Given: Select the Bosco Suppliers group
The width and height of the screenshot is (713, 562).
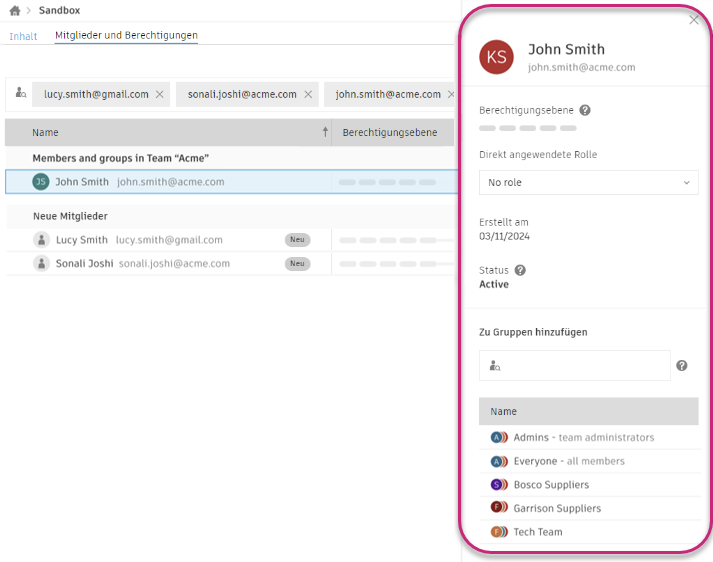Looking at the screenshot, I should [588, 485].
